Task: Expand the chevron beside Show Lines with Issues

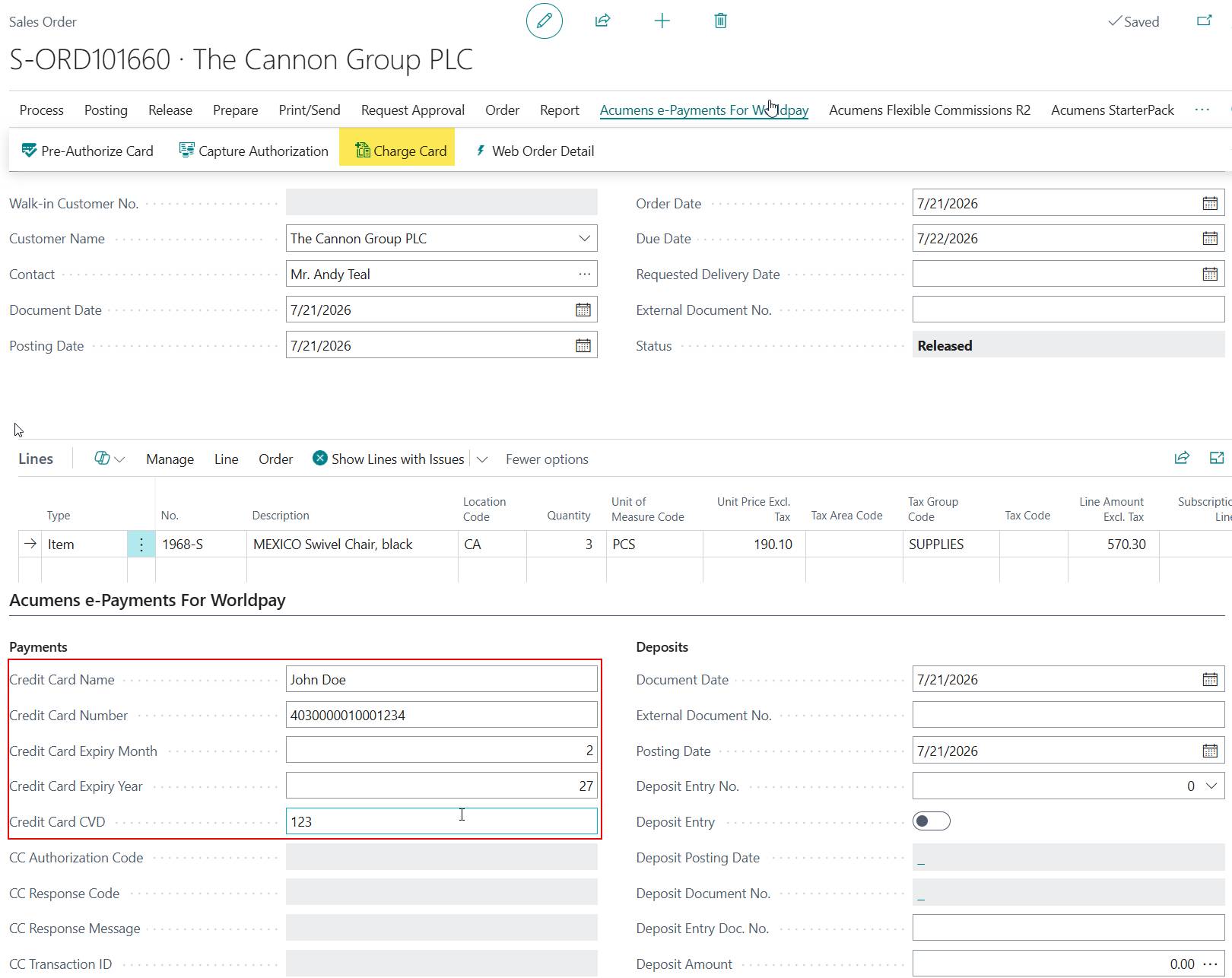Action: (482, 459)
